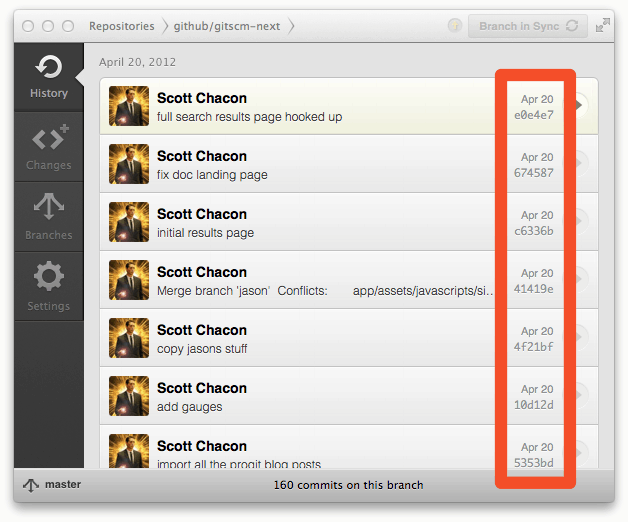Open the History sidebar tab
This screenshot has width=628, height=522.
(x=49, y=77)
